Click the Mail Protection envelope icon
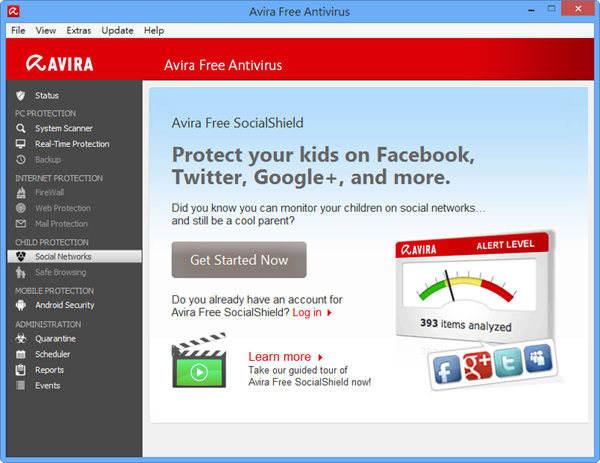The width and height of the screenshot is (600, 463). (x=21, y=224)
